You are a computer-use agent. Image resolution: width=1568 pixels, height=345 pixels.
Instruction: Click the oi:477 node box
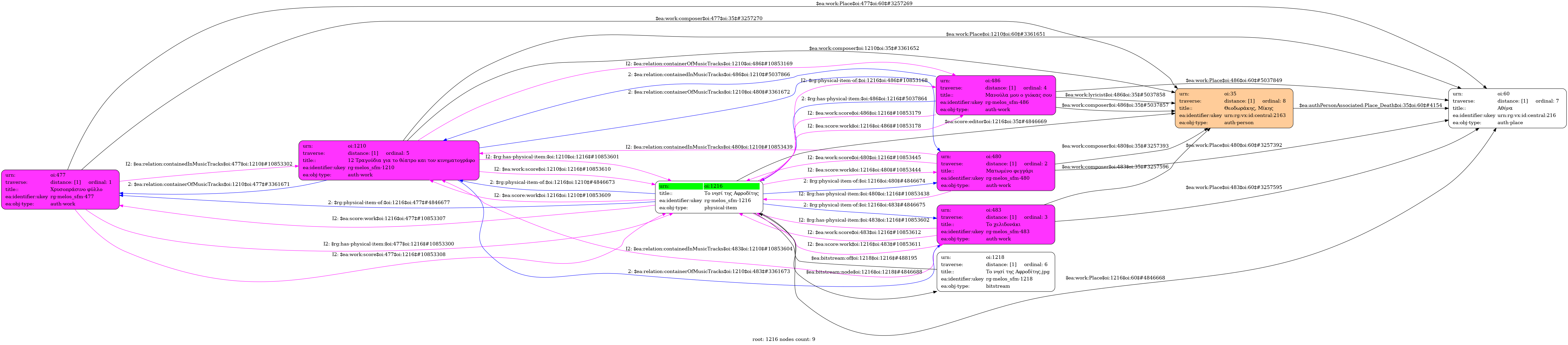pyautogui.click(x=60, y=189)
